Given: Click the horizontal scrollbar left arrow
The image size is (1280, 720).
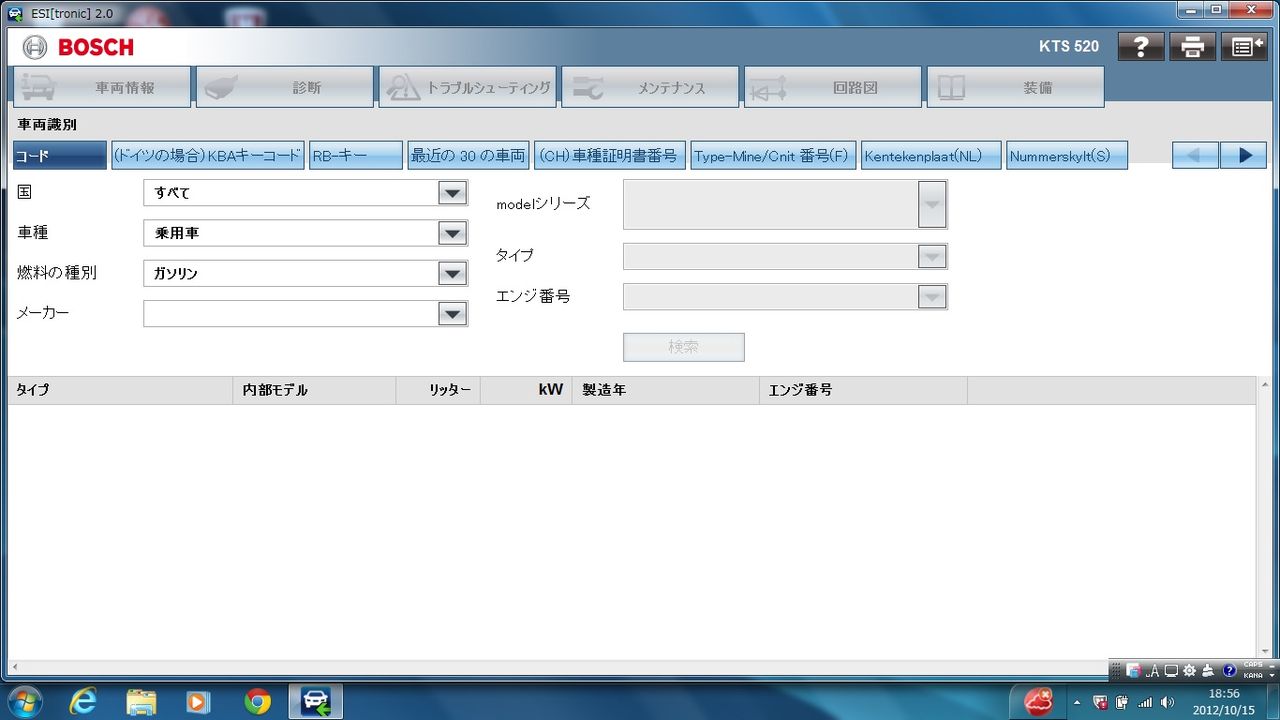Looking at the screenshot, I should pyautogui.click(x=15, y=667).
